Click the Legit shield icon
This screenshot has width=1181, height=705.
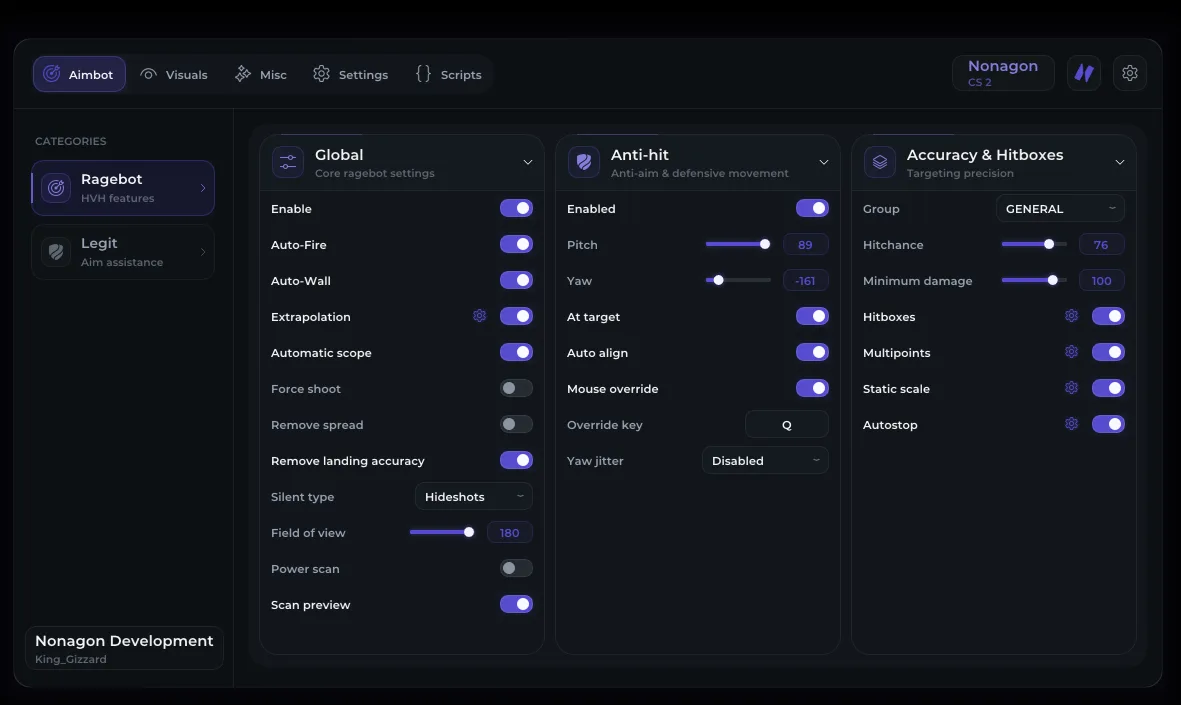click(56, 252)
